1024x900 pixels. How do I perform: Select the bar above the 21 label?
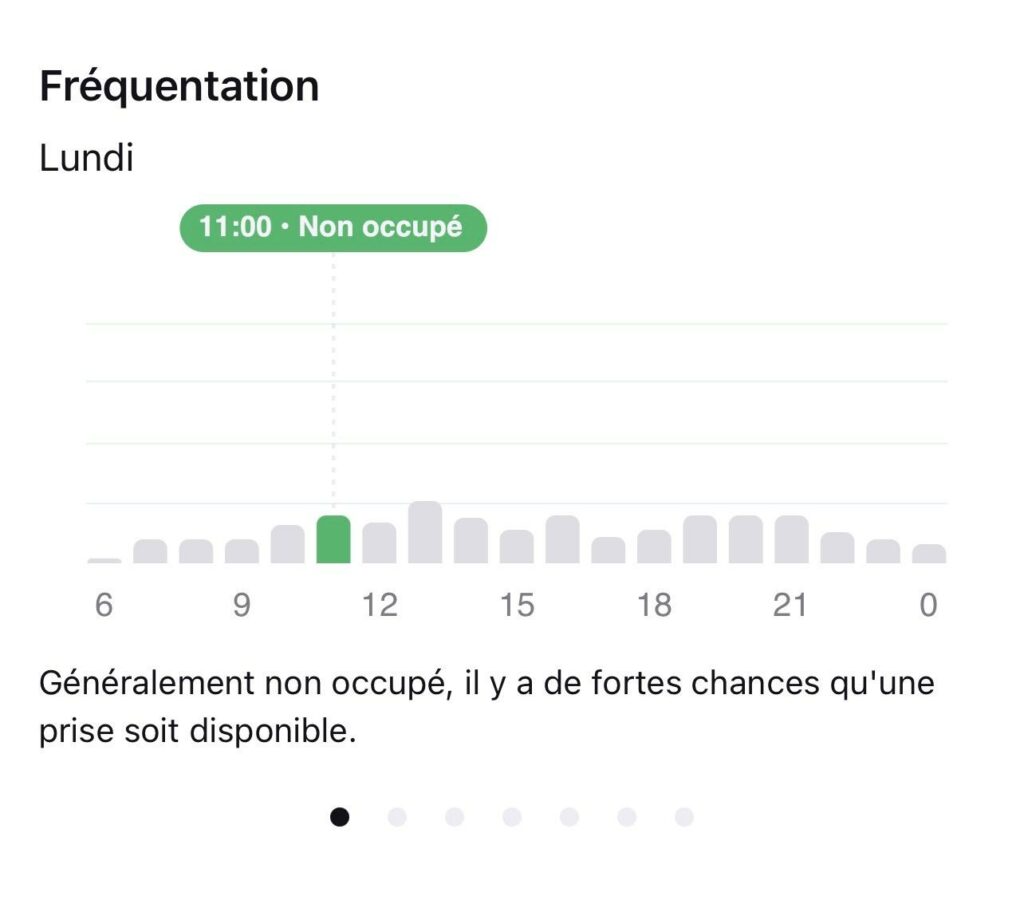(791, 540)
